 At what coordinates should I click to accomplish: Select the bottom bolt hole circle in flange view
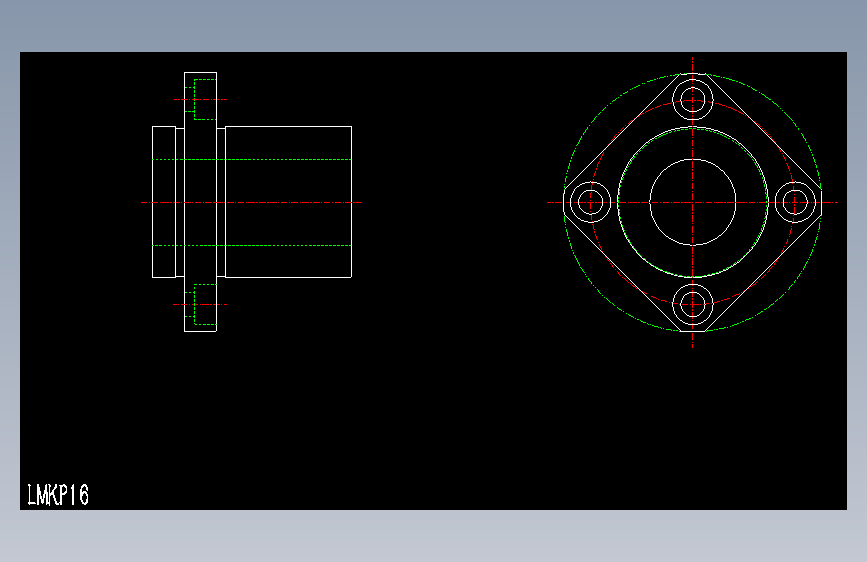click(692, 304)
